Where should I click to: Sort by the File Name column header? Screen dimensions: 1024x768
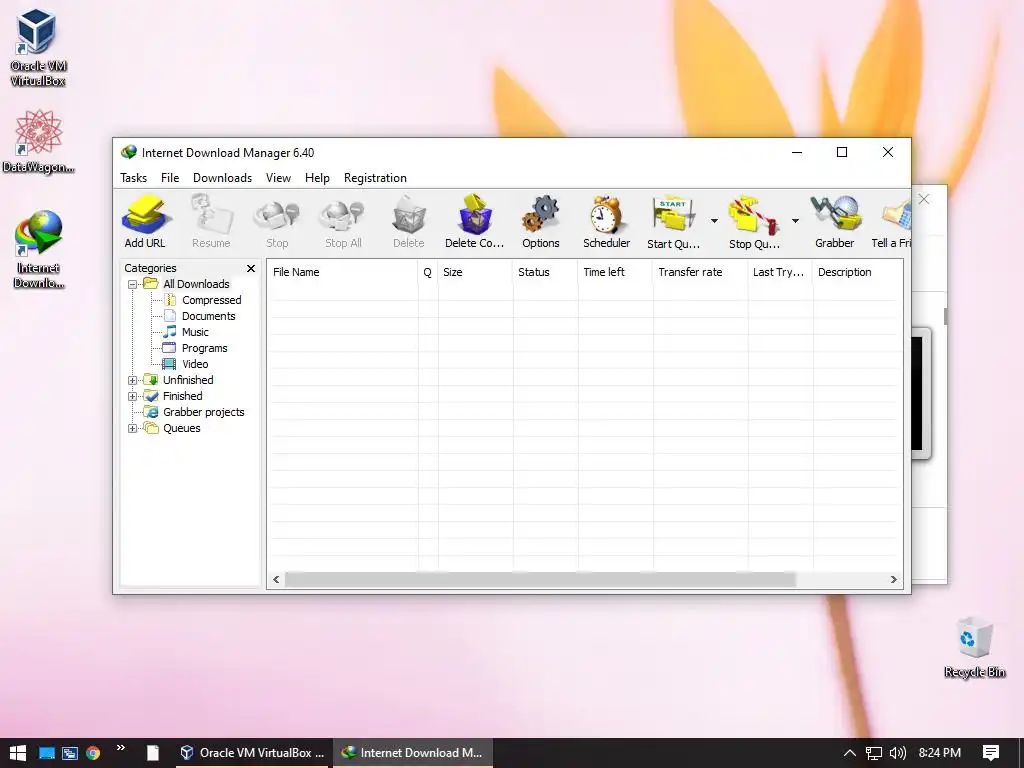click(x=342, y=272)
